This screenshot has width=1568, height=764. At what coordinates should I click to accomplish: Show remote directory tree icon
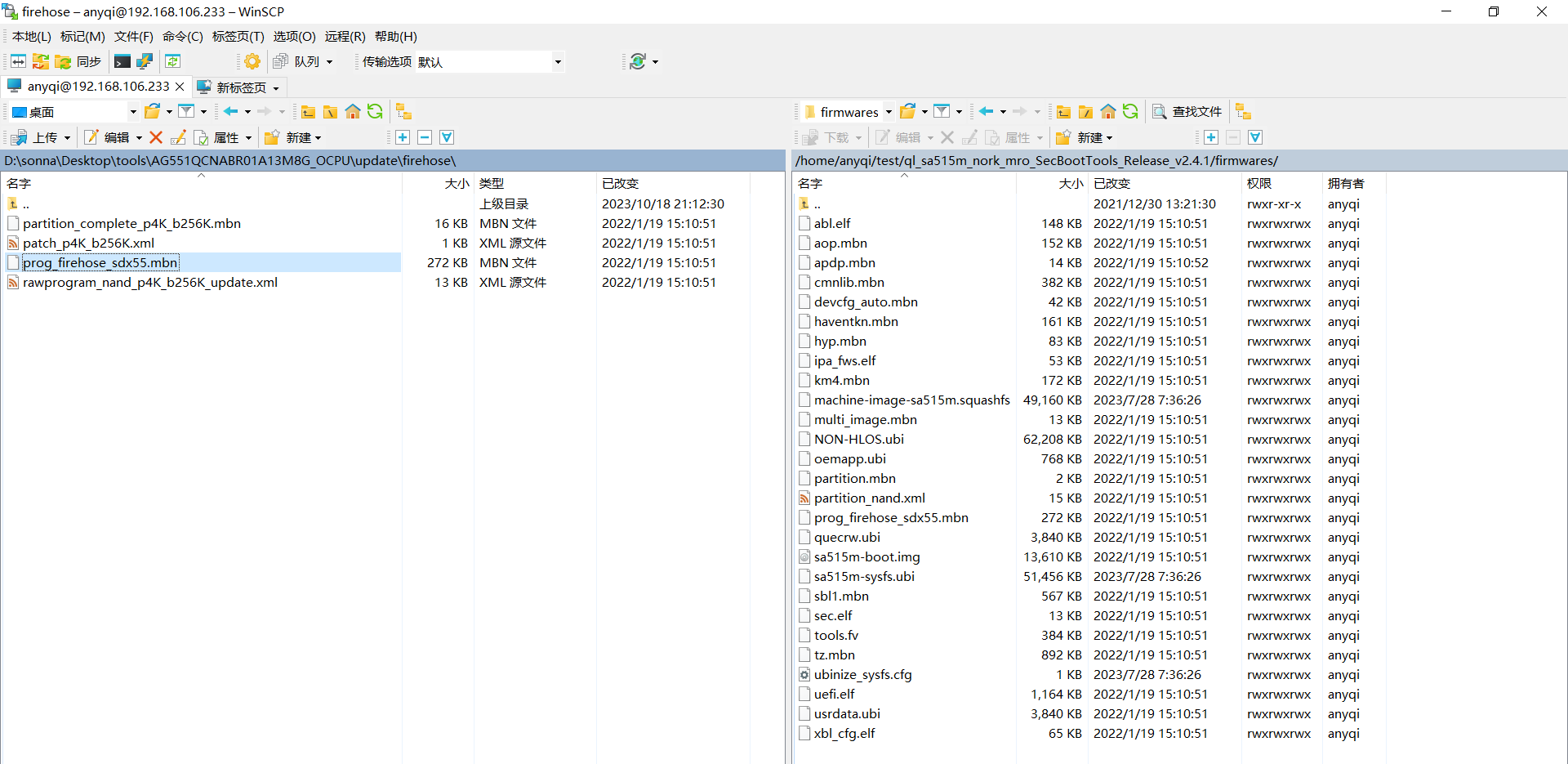coord(1243,112)
